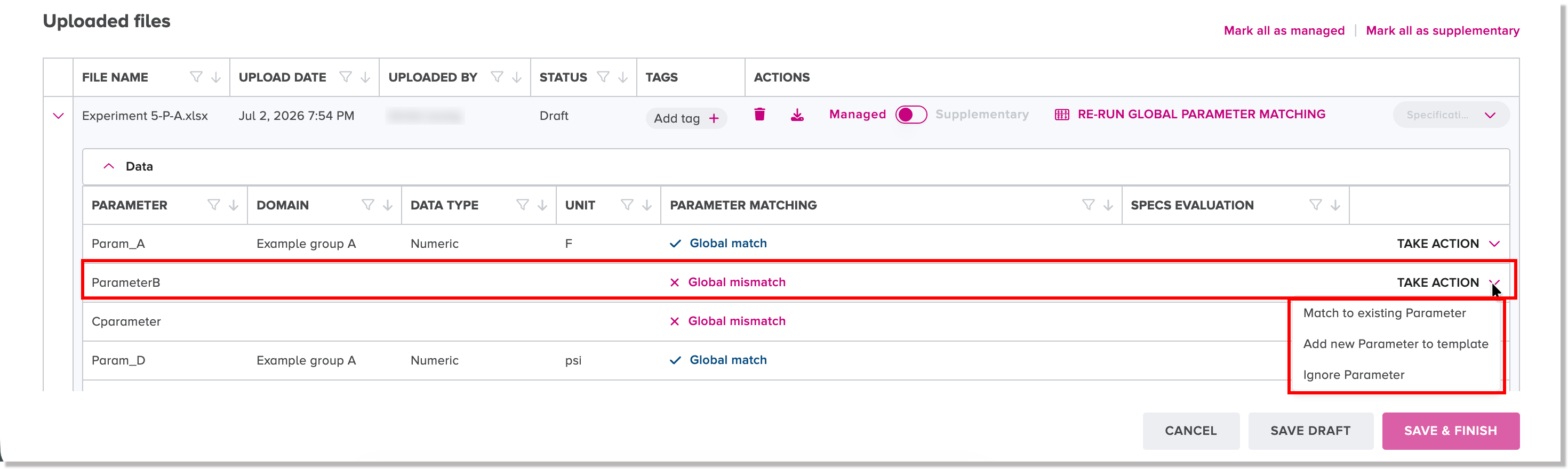Sort the Specs Evaluation column
The height and width of the screenshot is (469, 1568).
(x=1335, y=205)
